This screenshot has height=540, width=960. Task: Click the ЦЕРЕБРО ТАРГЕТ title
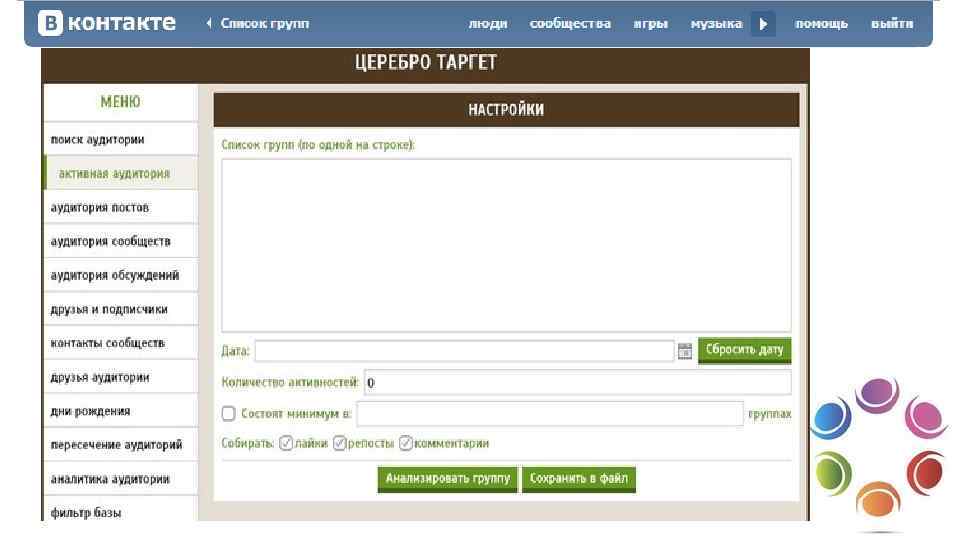(x=426, y=62)
